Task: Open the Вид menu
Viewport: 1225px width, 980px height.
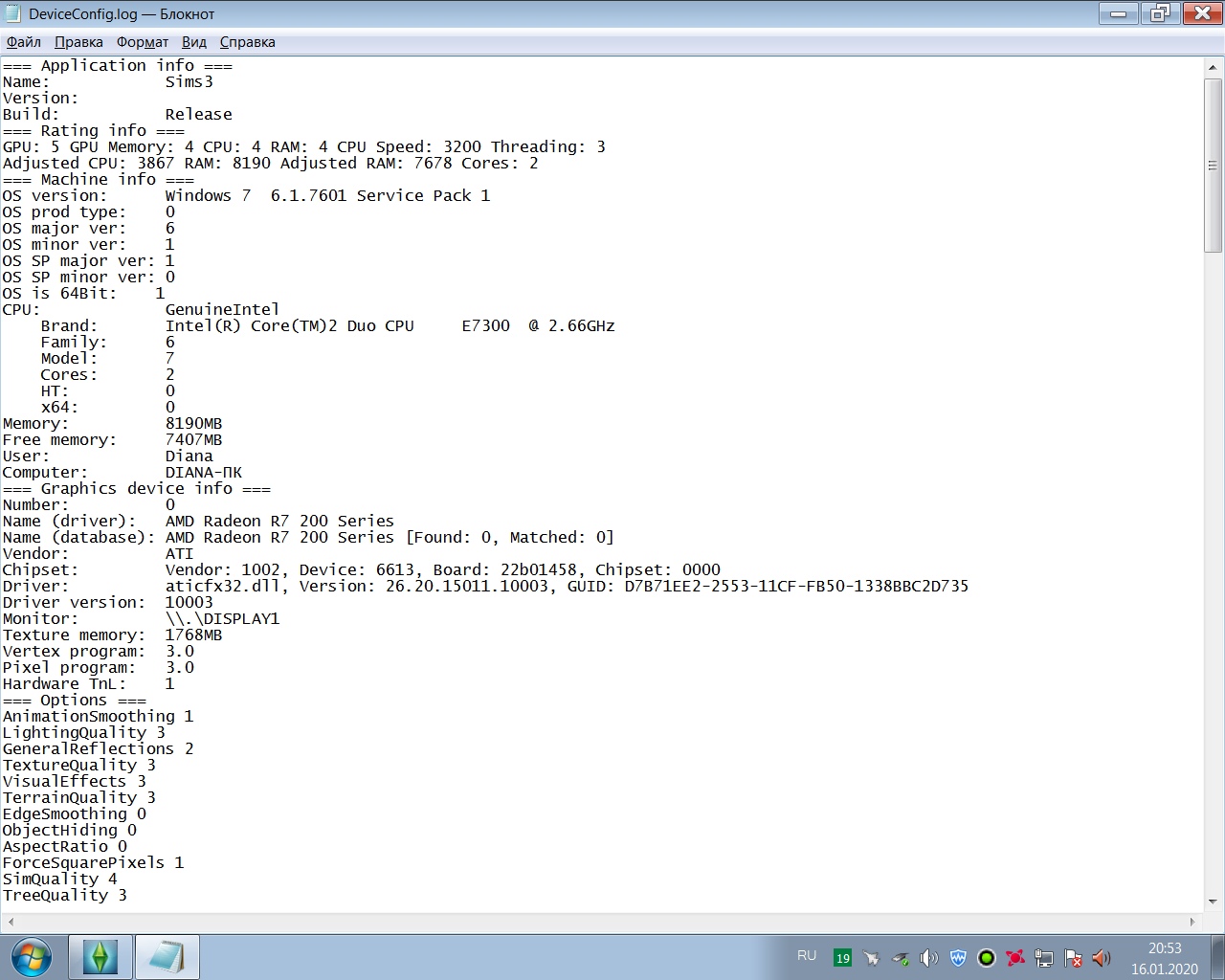Action: click(194, 42)
